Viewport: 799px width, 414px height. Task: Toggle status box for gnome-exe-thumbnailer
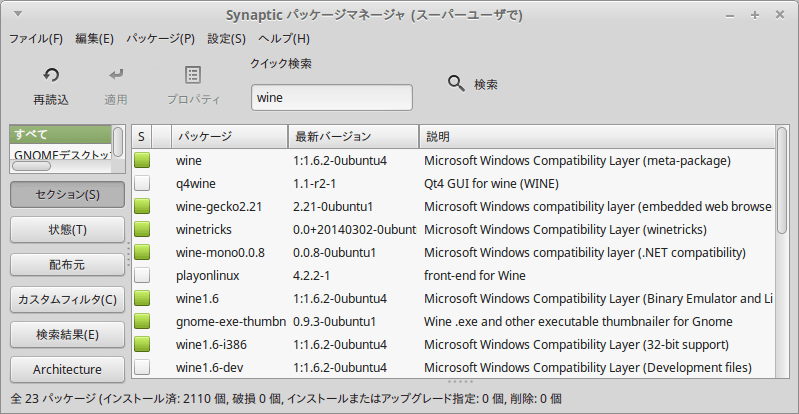142,321
